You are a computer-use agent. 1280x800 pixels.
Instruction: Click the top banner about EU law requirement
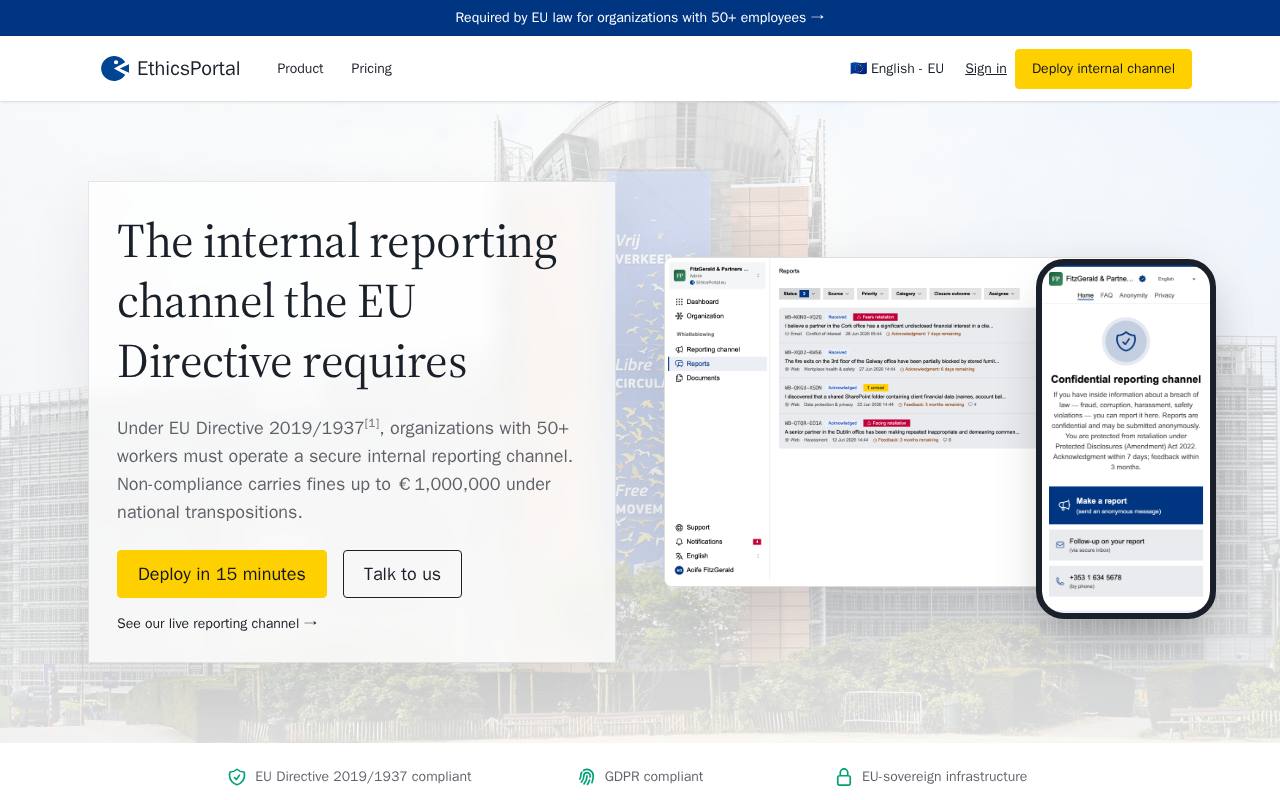point(640,17)
